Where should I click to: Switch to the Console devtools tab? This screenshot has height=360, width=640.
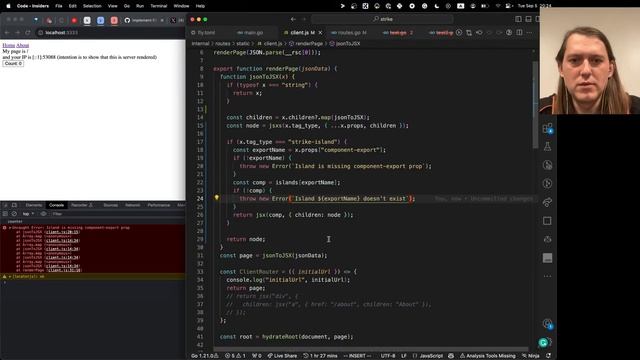[x=56, y=205]
